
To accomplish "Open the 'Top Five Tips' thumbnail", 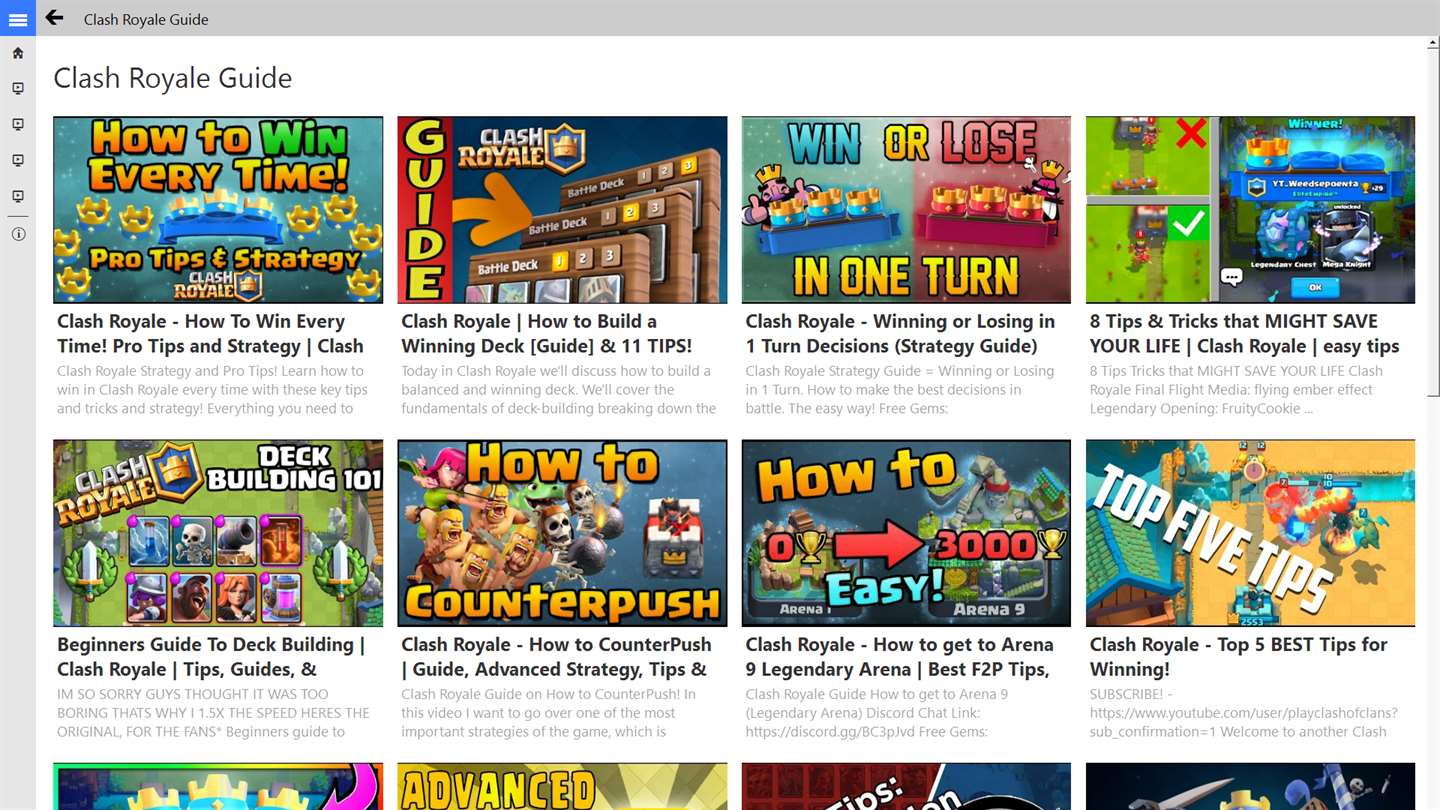I will pyautogui.click(x=1250, y=533).
